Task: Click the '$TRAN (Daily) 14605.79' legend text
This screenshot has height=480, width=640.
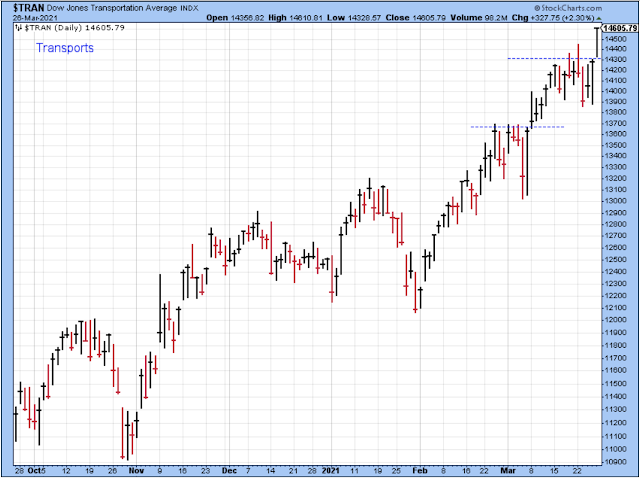Action: coord(74,27)
